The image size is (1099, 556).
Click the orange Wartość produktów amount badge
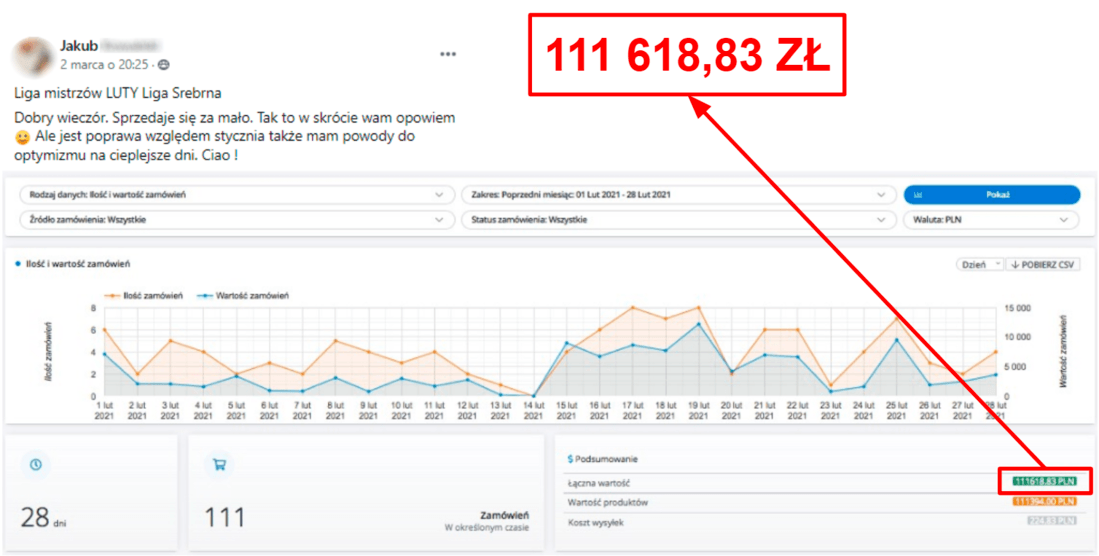pyautogui.click(x=1043, y=501)
